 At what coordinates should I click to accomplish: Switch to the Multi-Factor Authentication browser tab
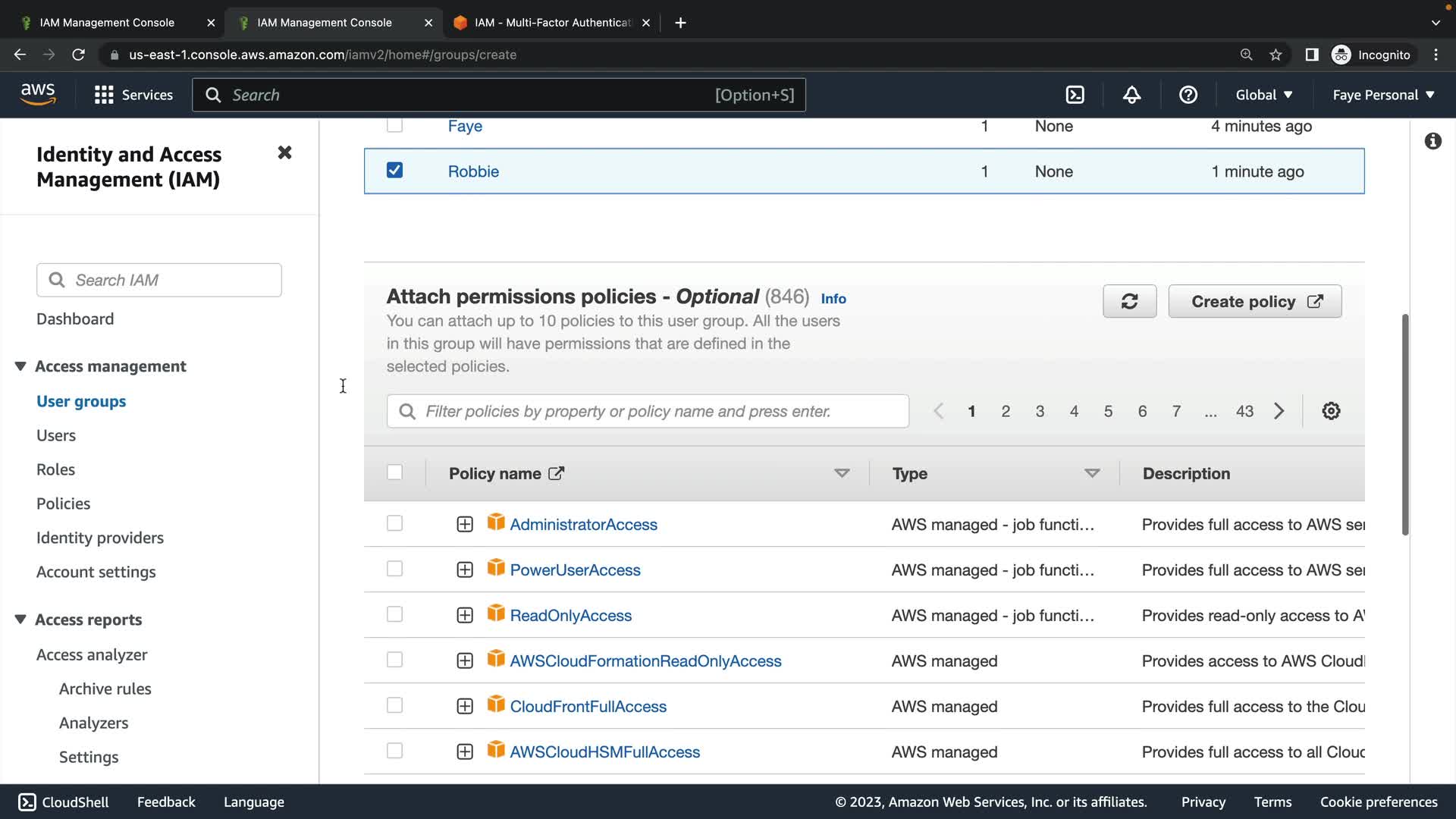click(551, 23)
